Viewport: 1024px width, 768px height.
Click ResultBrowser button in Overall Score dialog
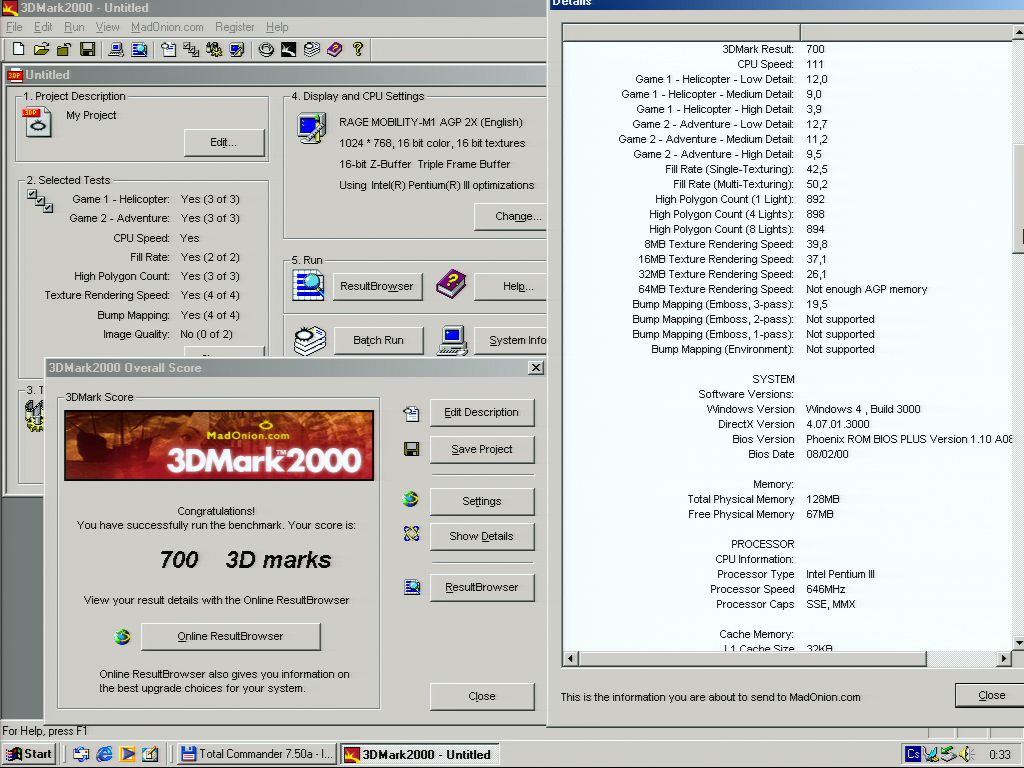click(481, 587)
